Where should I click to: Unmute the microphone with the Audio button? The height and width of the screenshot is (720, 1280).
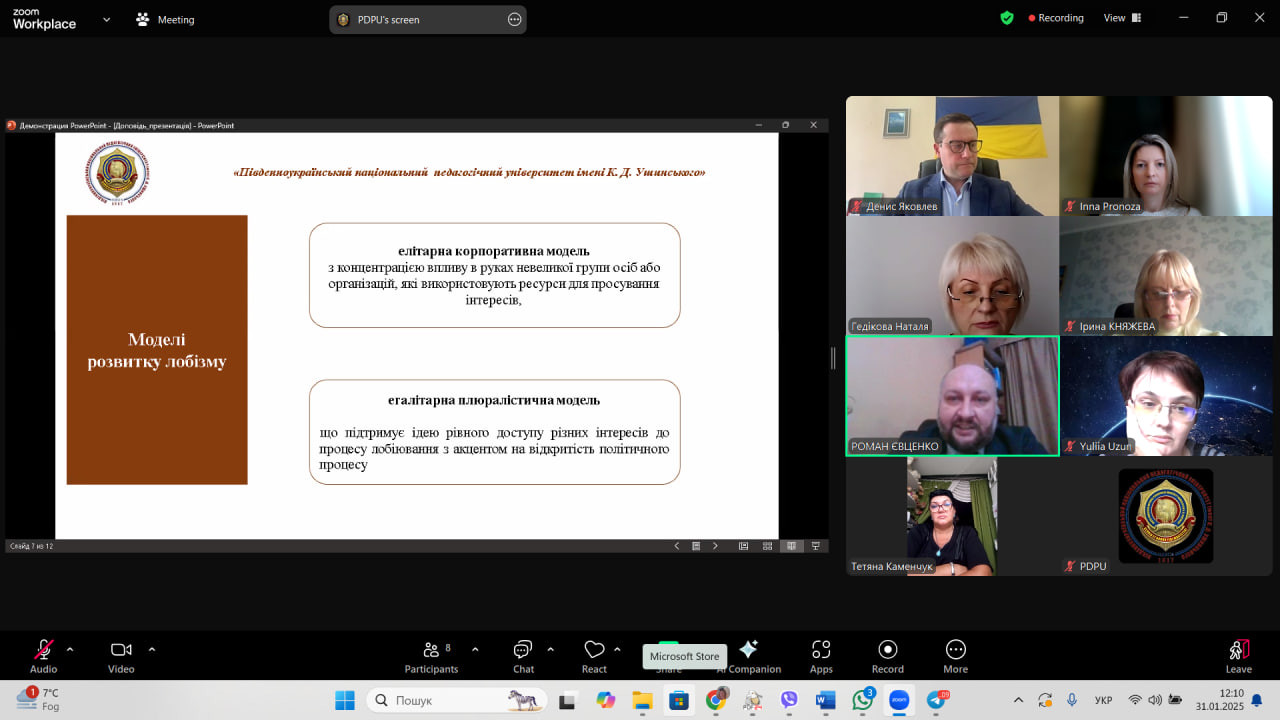click(43, 656)
